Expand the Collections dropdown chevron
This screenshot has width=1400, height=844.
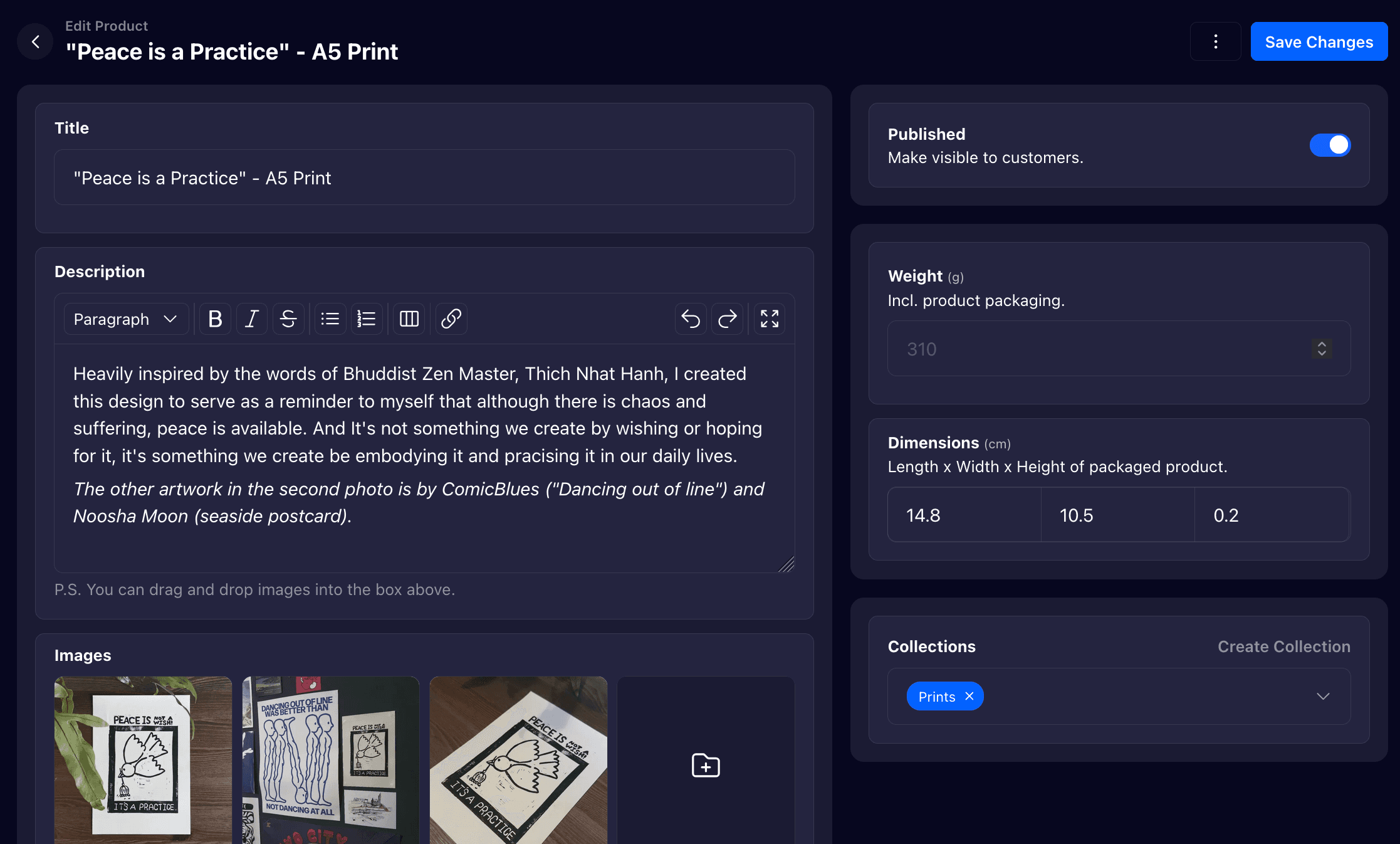tap(1323, 697)
